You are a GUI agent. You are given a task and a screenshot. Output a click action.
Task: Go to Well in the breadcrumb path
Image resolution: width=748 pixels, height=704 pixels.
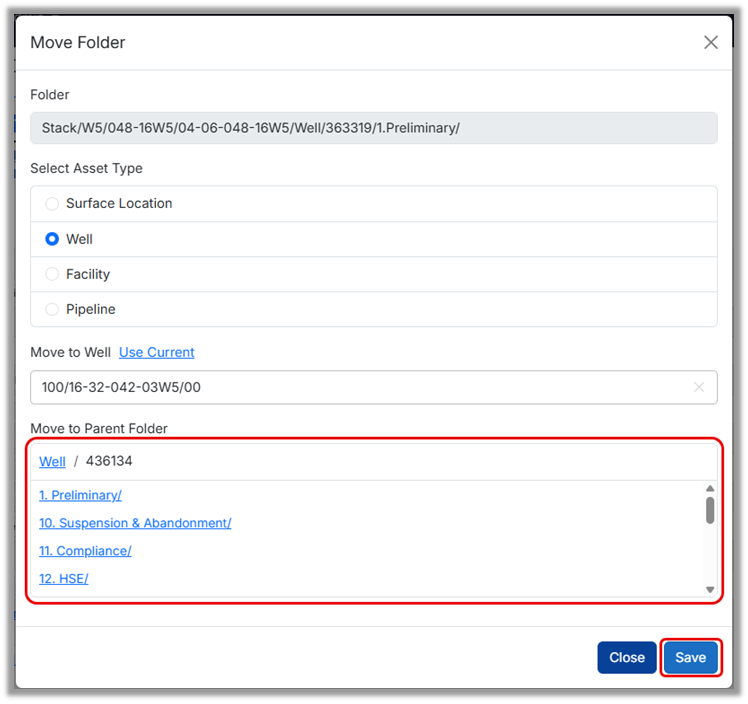tap(52, 461)
